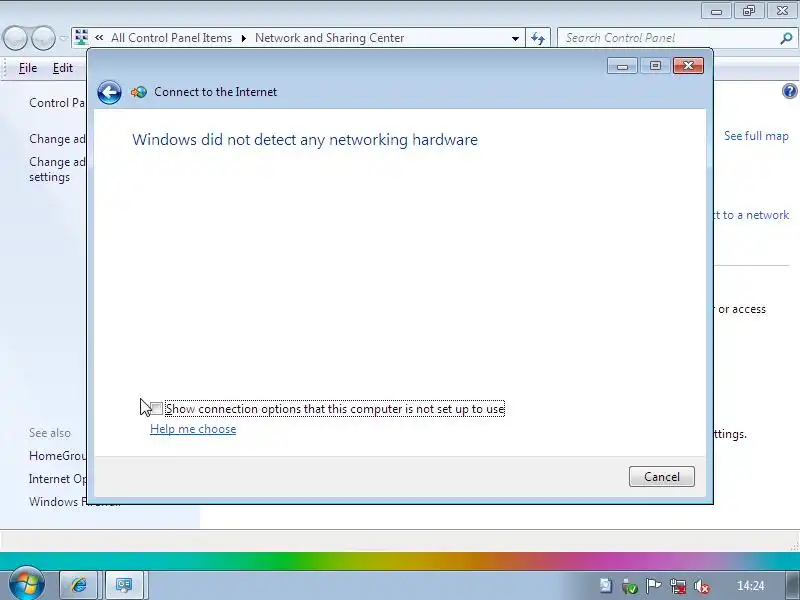Click the taskbar clock showing 14:24

(751, 586)
